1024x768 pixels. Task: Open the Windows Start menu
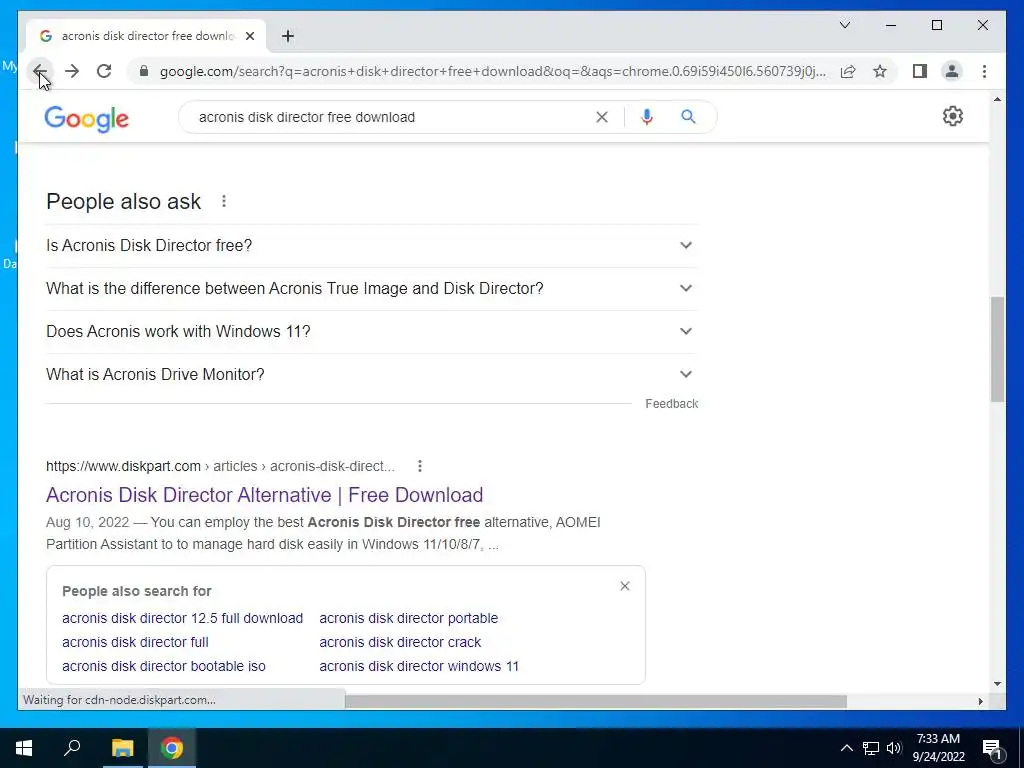tap(24, 748)
